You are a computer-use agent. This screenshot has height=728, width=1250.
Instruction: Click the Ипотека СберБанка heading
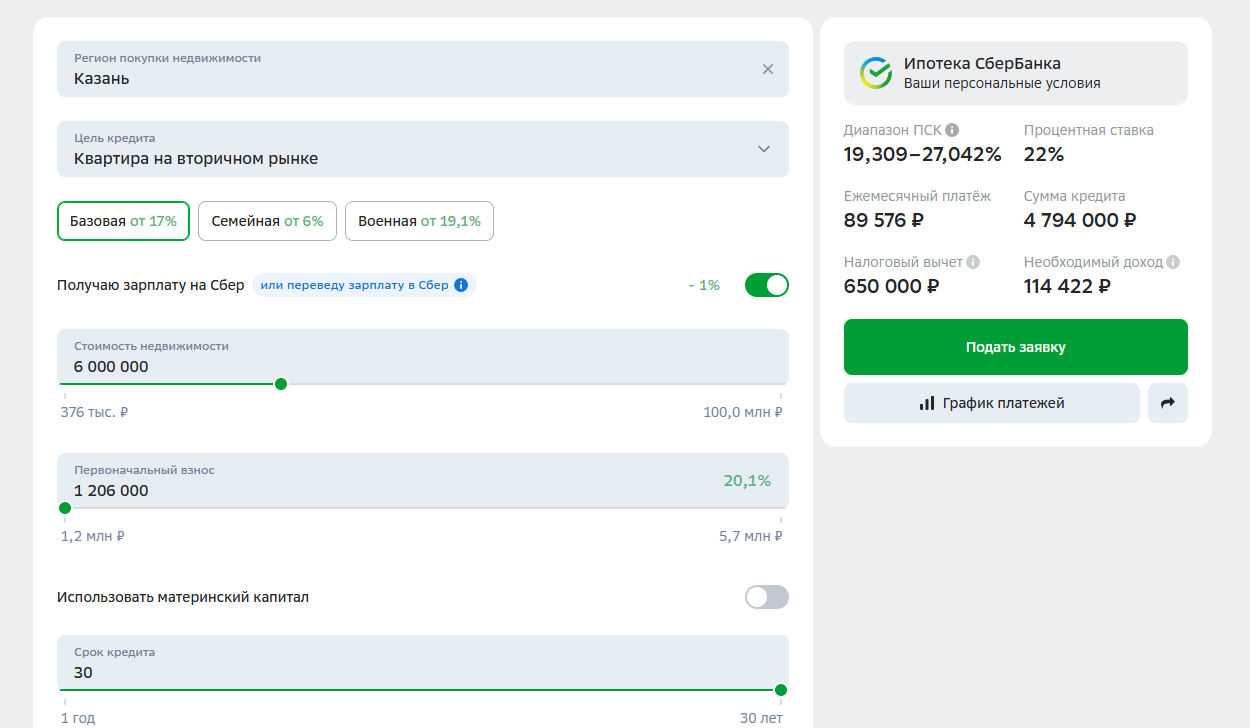coord(982,64)
